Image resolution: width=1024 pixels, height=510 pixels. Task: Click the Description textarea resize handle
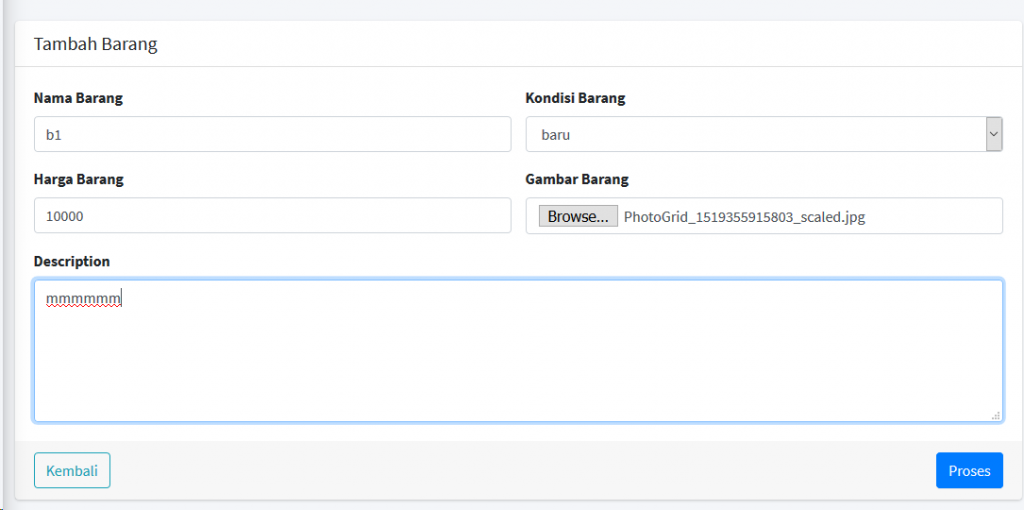[995, 414]
